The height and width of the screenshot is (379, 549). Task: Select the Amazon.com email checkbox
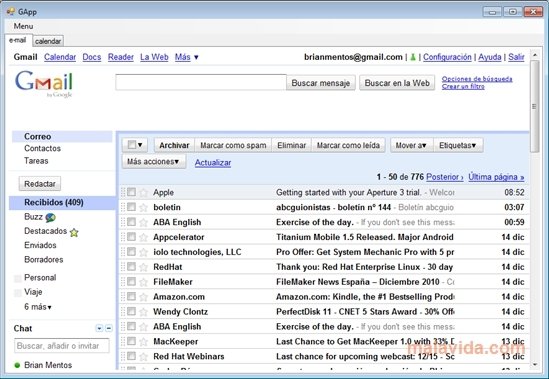[131, 296]
